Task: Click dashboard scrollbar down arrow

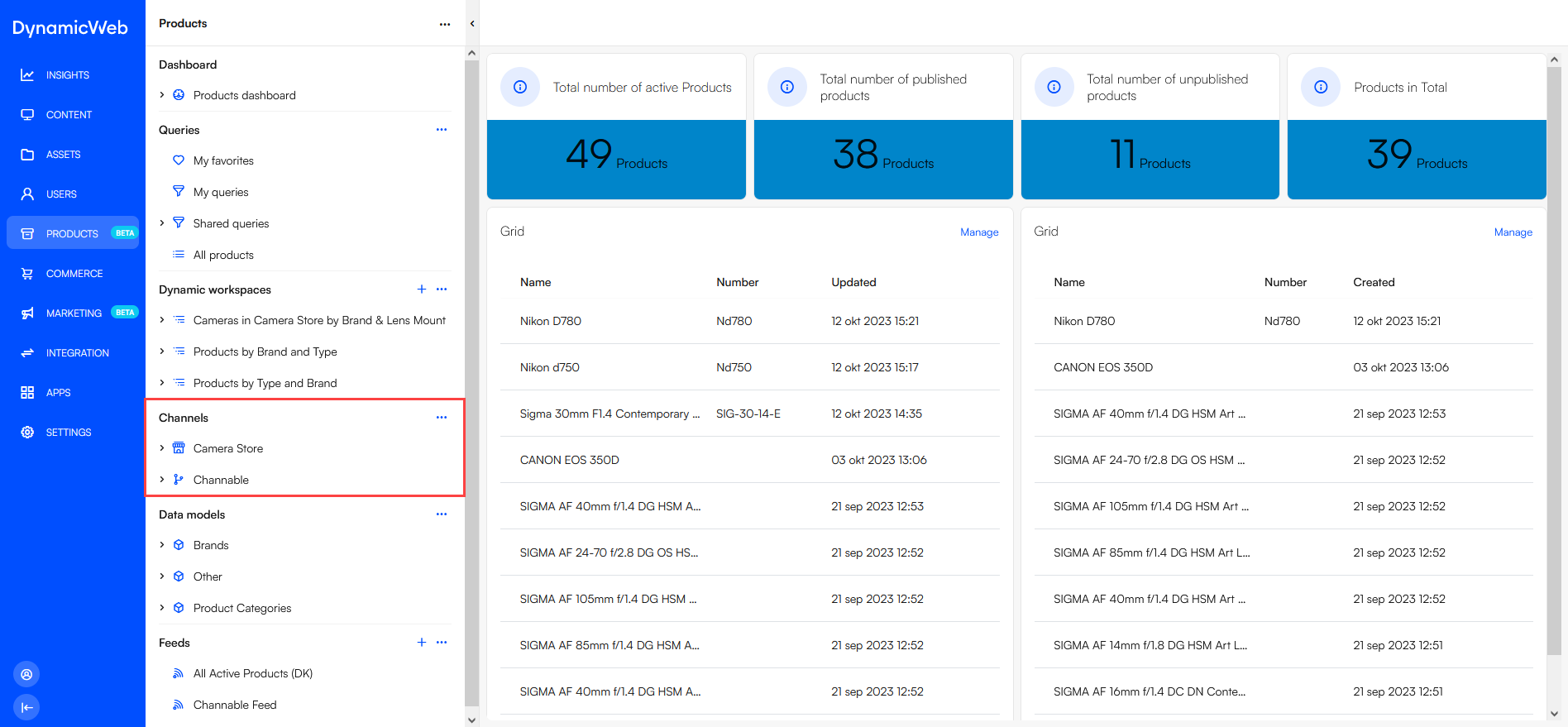Action: tap(1554, 714)
